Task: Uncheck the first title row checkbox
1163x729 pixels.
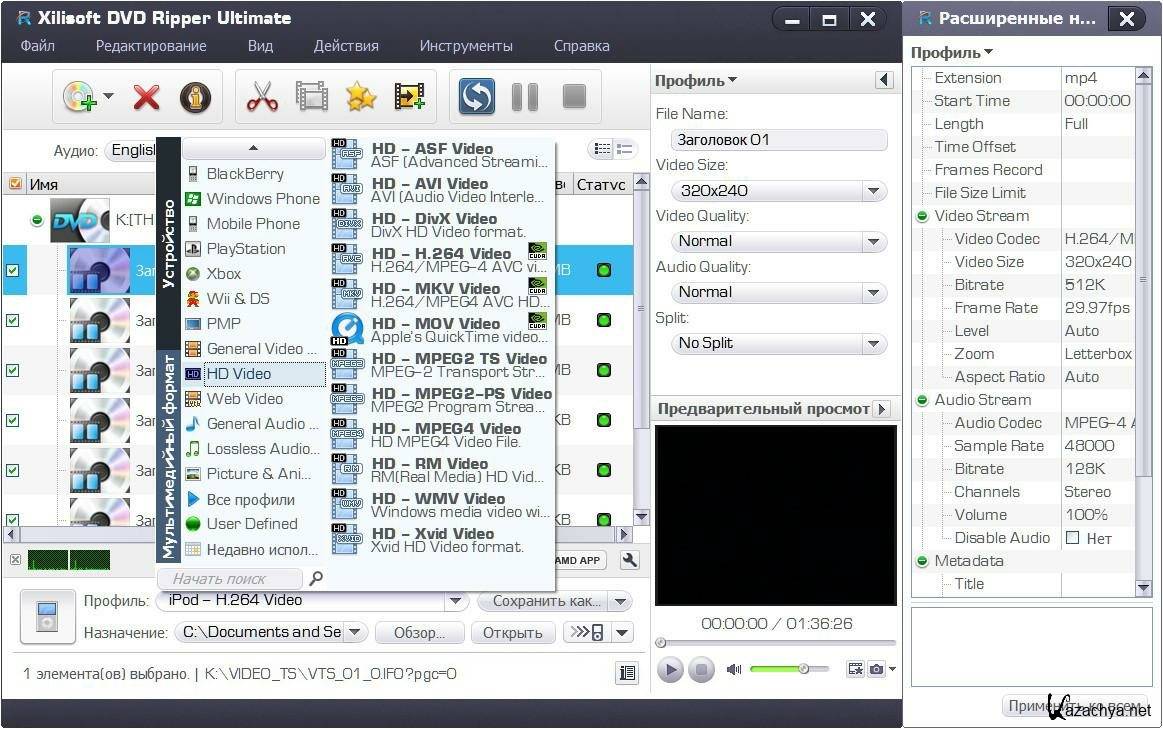Action: [13, 270]
